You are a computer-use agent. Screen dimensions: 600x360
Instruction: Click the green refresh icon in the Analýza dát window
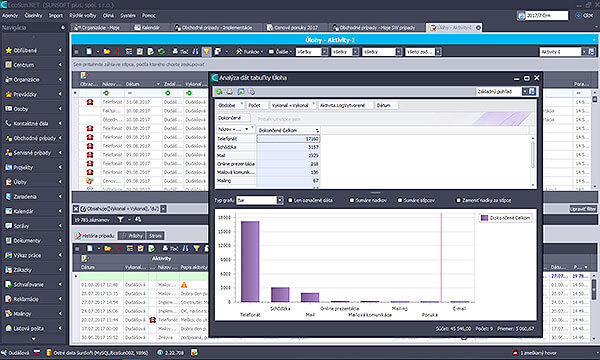[x=219, y=91]
